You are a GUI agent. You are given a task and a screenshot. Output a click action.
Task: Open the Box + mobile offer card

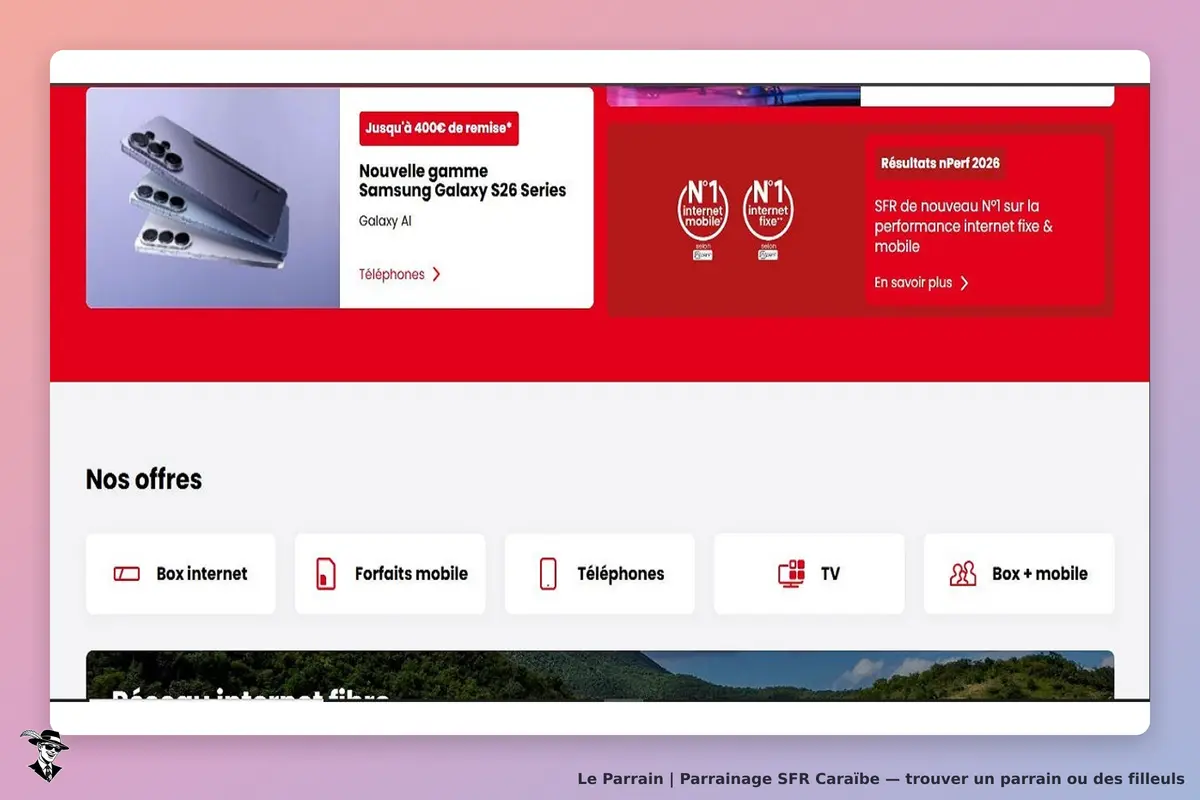coord(1019,574)
